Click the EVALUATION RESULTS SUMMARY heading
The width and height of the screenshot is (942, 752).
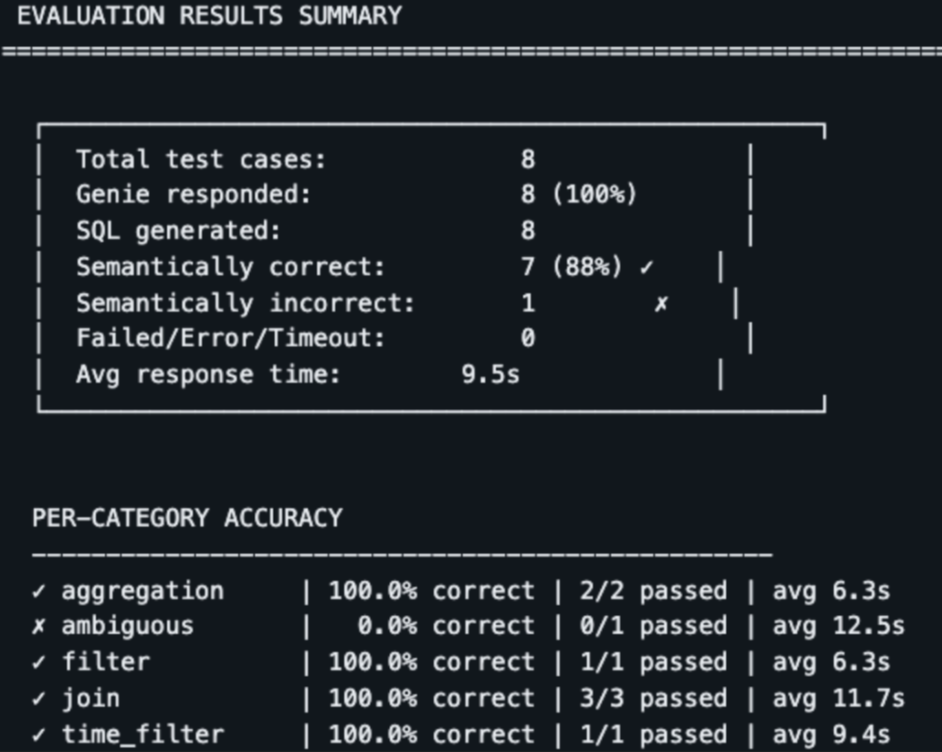210,16
